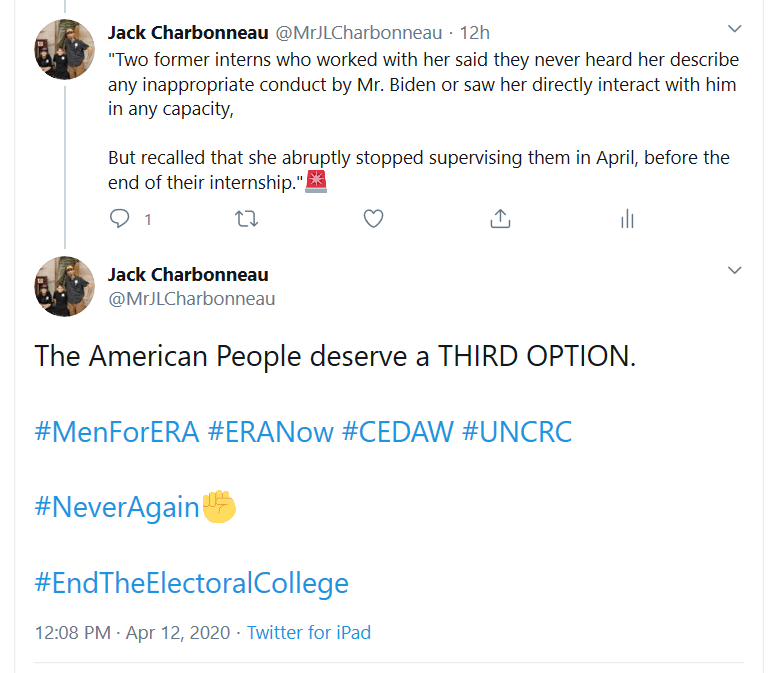Reply to the quoted interns tweet

tap(120, 218)
